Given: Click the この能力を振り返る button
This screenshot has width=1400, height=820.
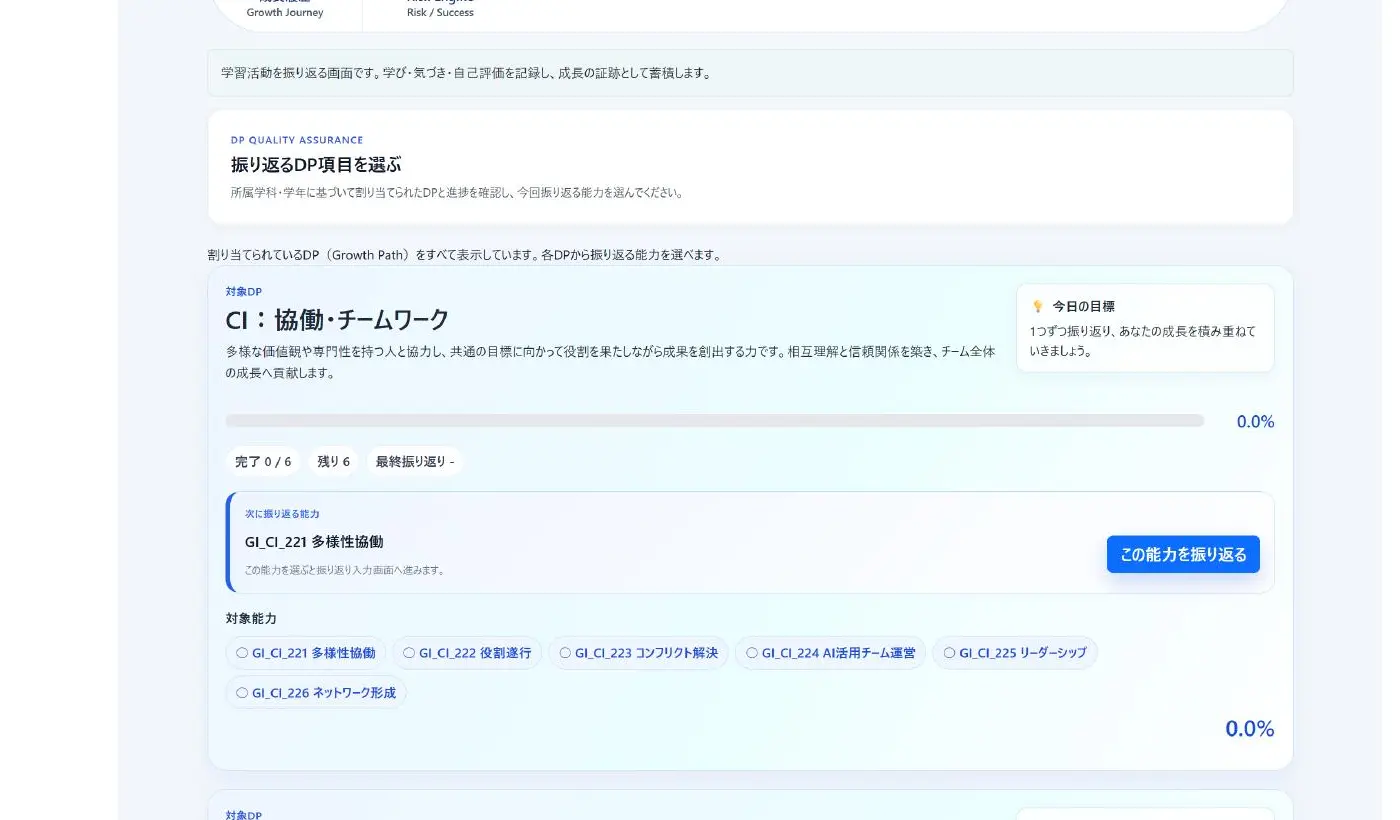Looking at the screenshot, I should 1183,554.
